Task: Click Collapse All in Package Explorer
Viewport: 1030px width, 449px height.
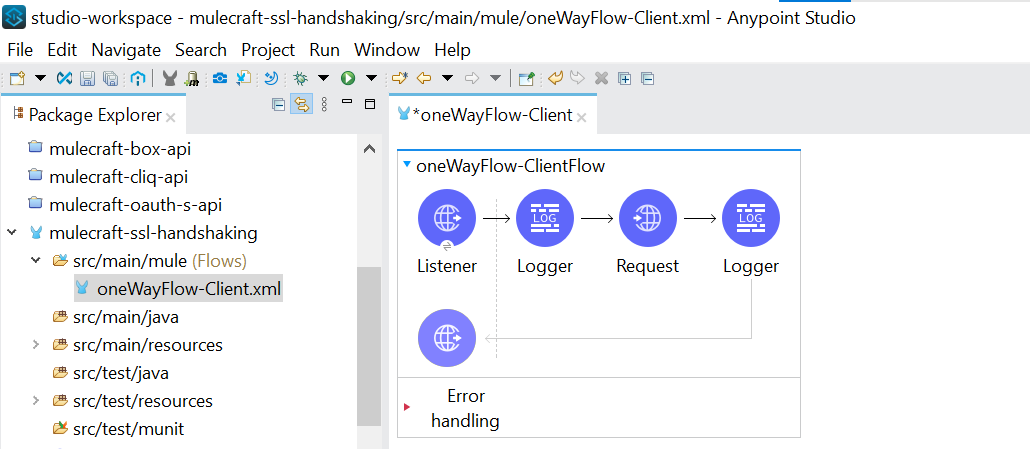Action: (x=278, y=105)
